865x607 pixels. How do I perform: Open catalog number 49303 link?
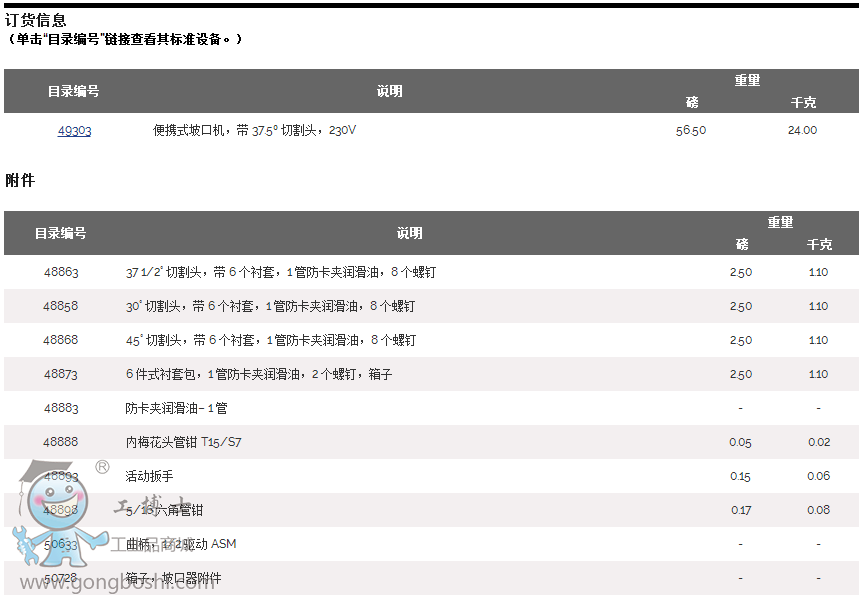click(74, 130)
